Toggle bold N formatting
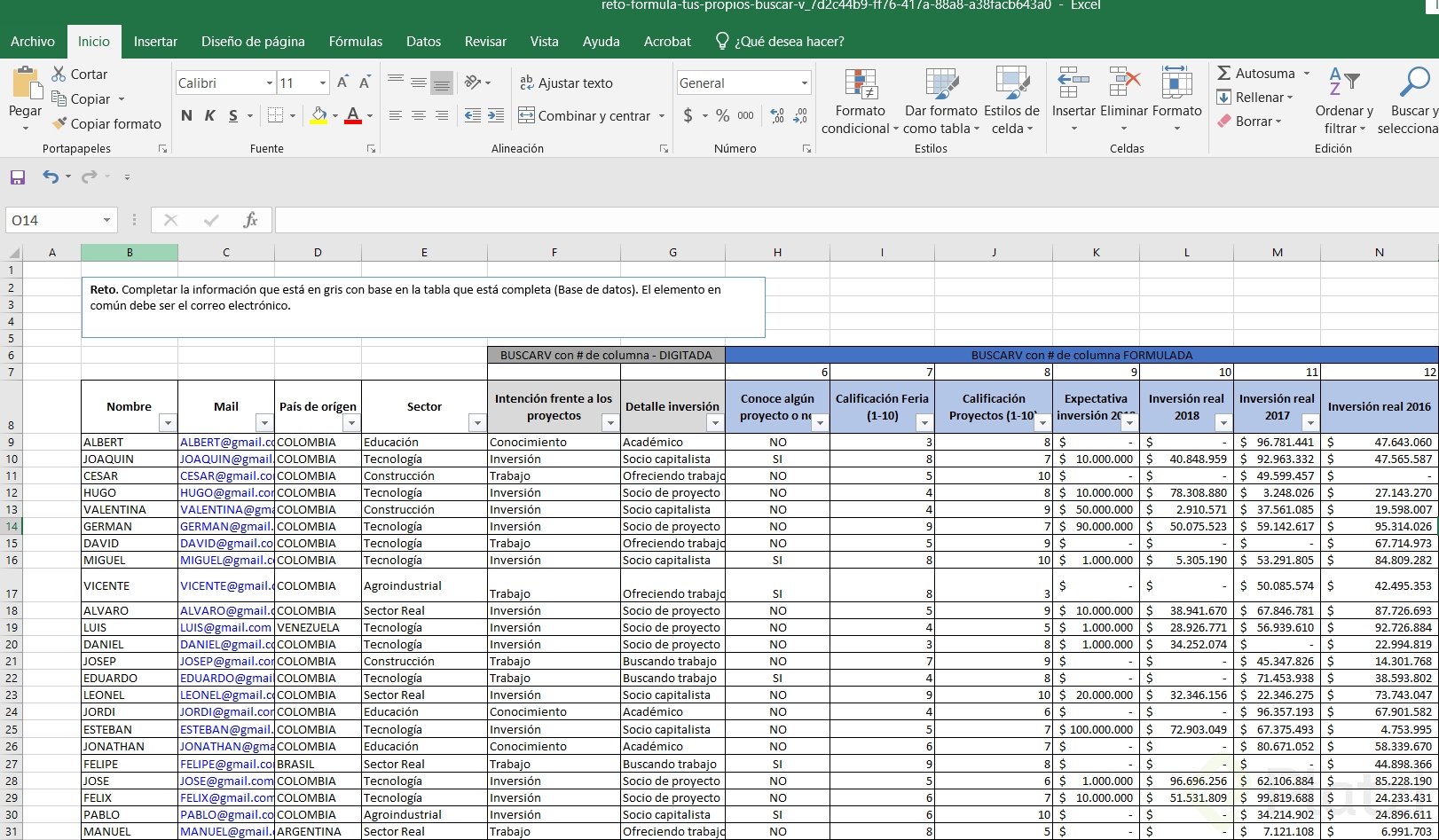Viewport: 1439px width, 840px height. point(186,116)
